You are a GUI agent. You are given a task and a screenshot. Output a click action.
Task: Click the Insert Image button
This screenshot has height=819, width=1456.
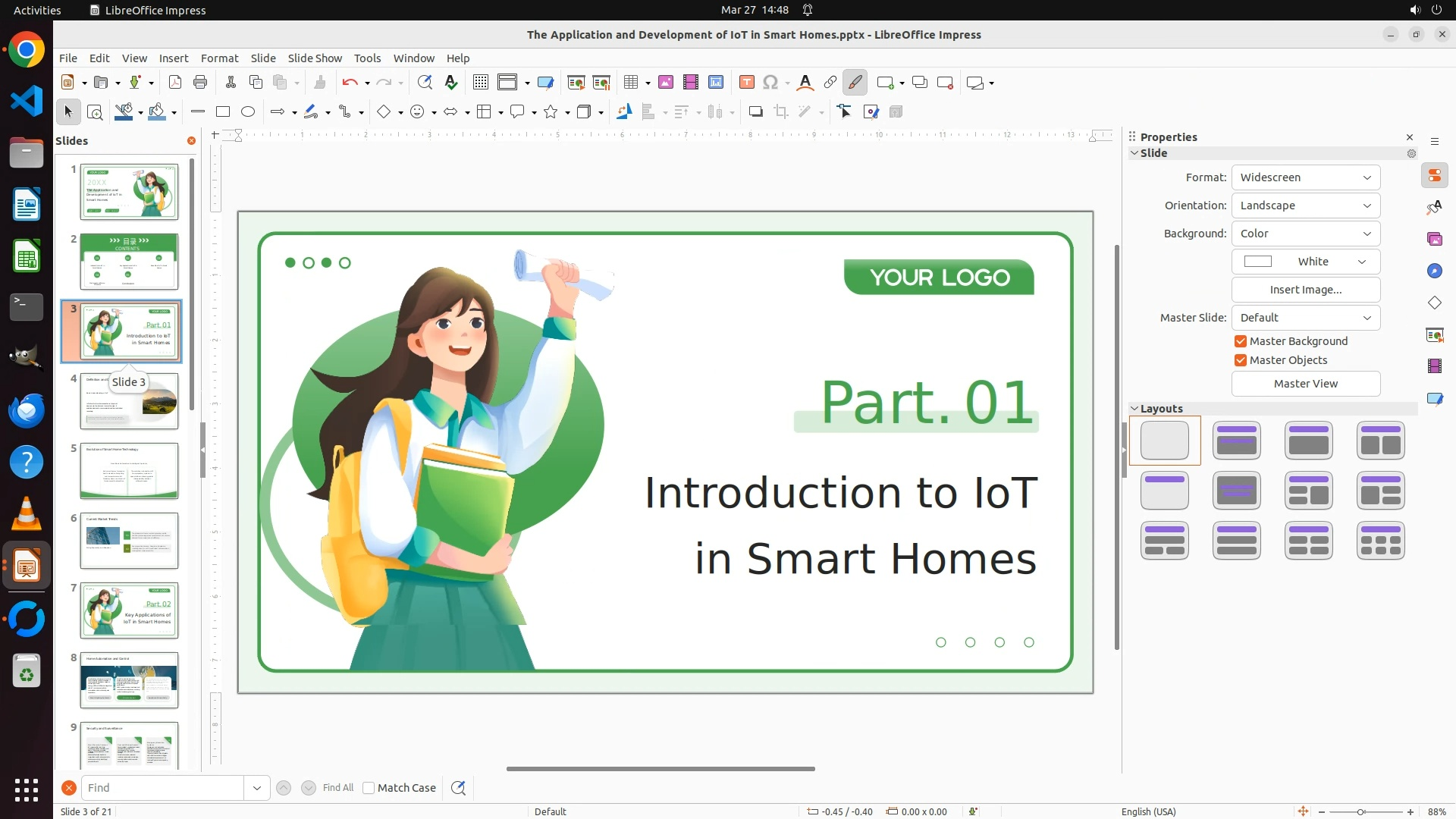(1305, 290)
